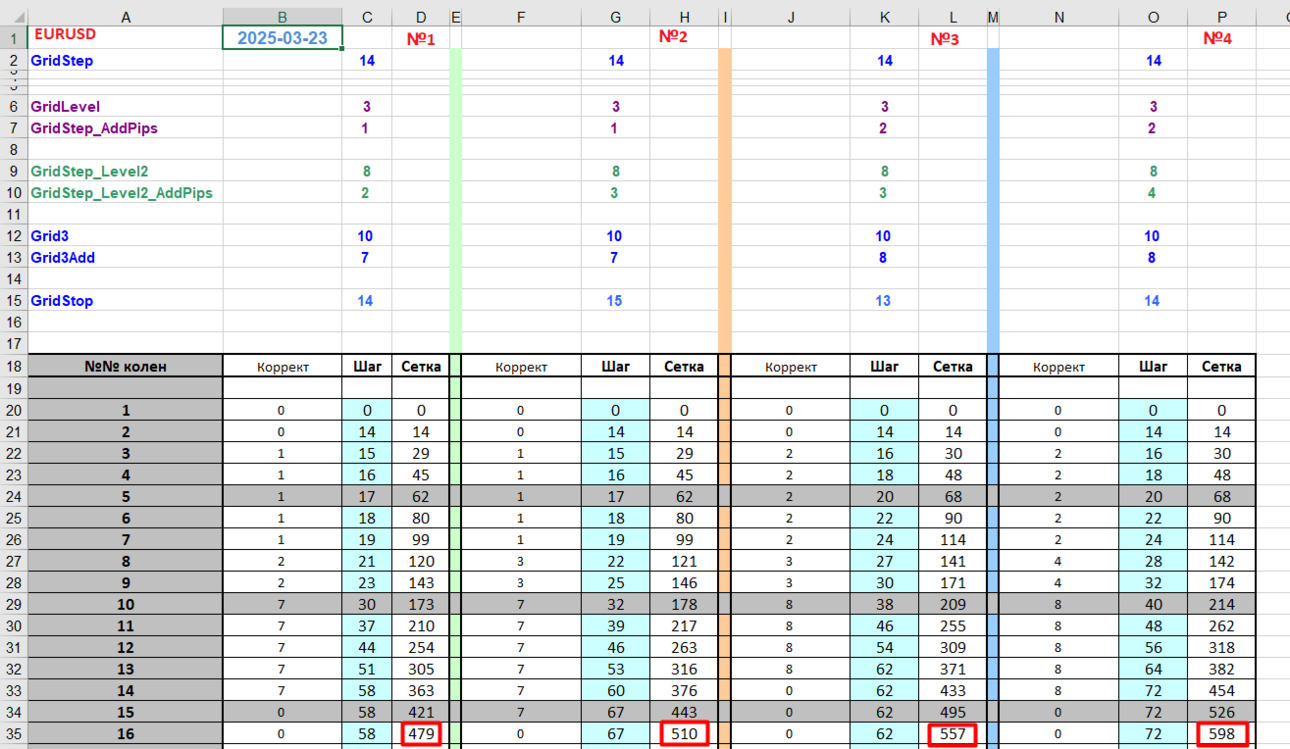Click the GridStop label cell
This screenshot has height=749, width=1290.
[x=126, y=300]
